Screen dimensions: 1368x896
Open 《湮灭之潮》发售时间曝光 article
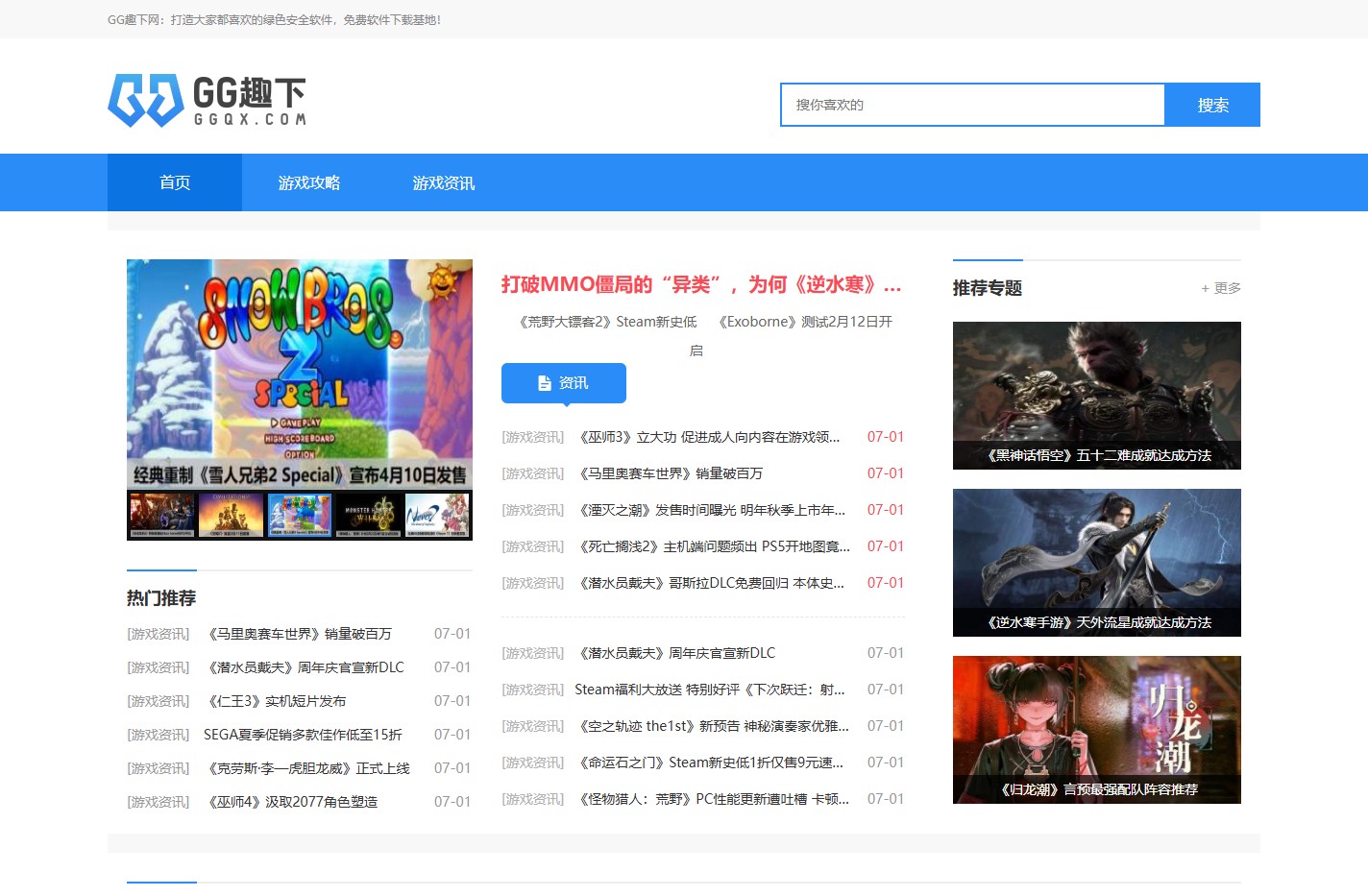(x=711, y=510)
